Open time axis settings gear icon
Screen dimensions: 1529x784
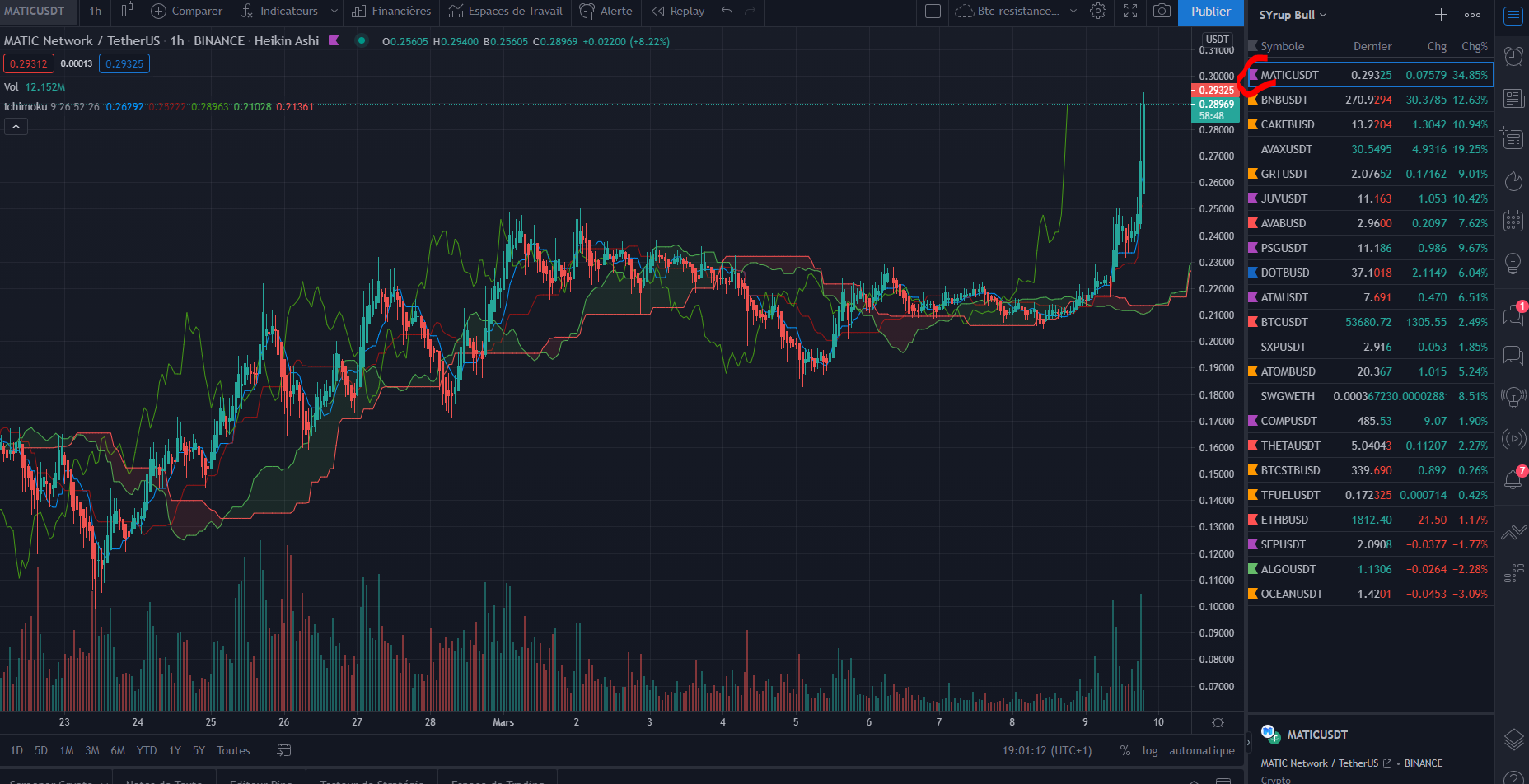point(1218,722)
